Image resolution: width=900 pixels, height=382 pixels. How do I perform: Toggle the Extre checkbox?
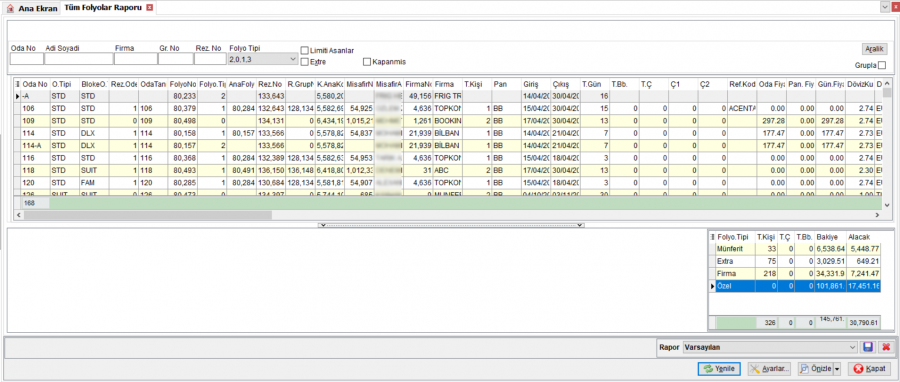pos(305,61)
